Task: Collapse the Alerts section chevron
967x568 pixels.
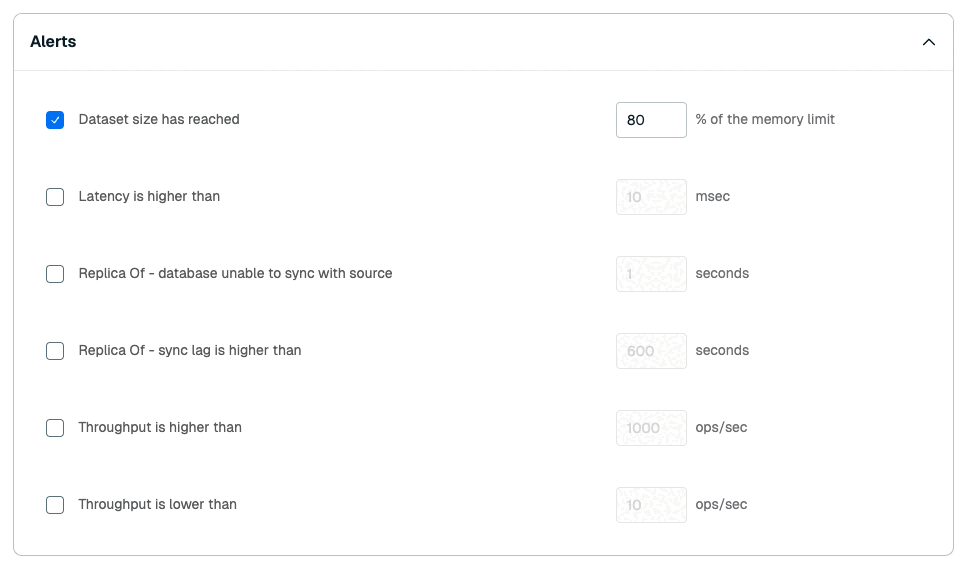Action: tap(928, 42)
